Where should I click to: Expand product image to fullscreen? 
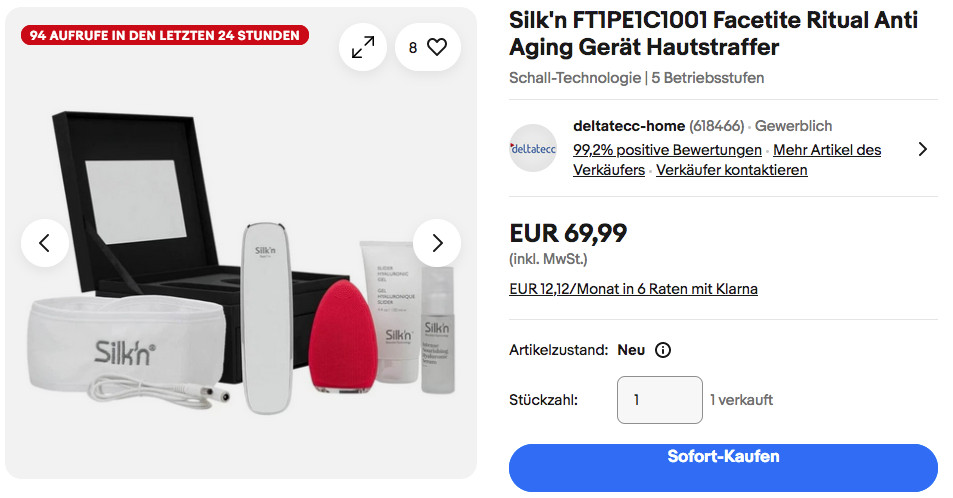[363, 47]
